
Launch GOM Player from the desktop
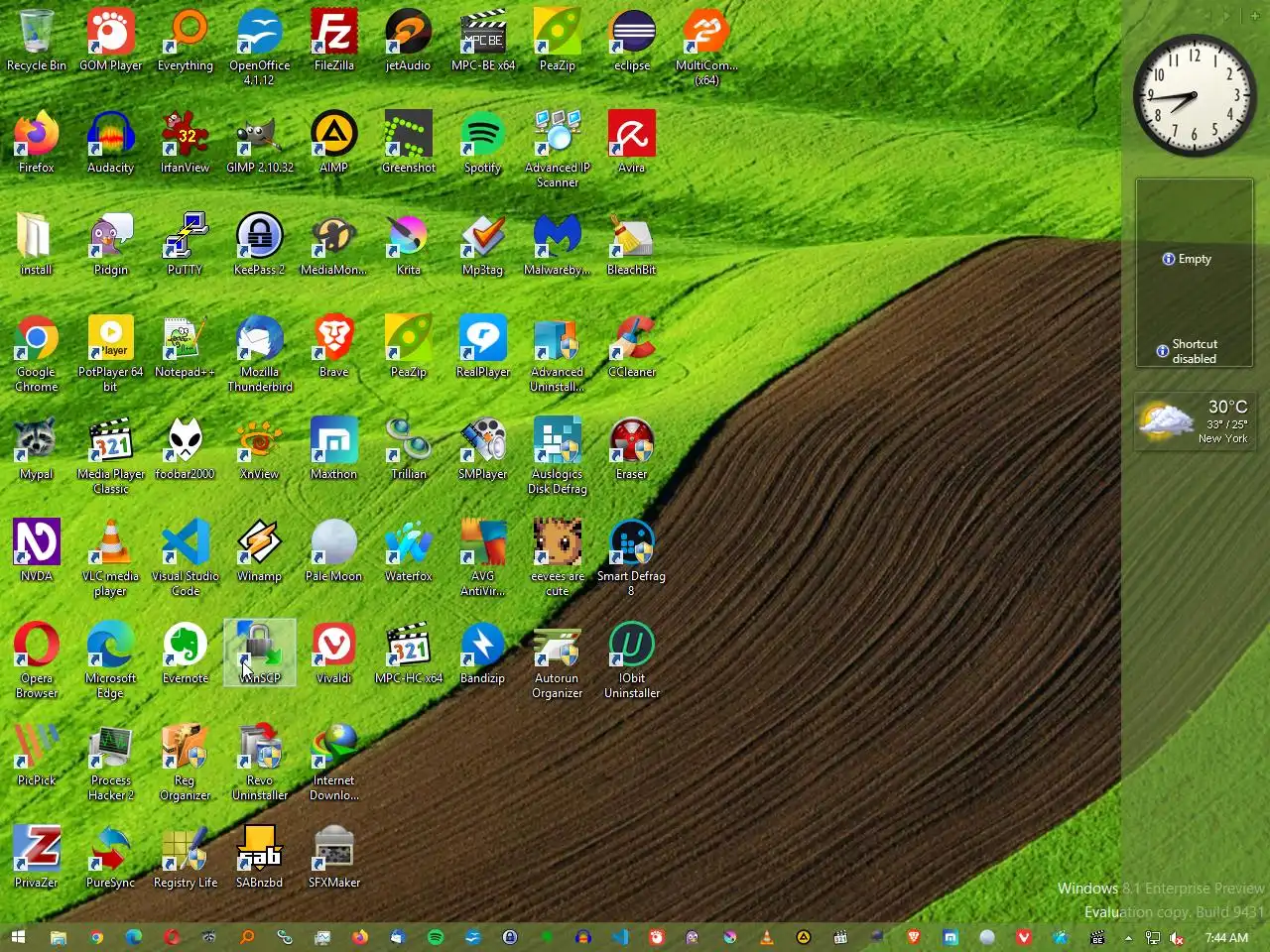point(111,41)
